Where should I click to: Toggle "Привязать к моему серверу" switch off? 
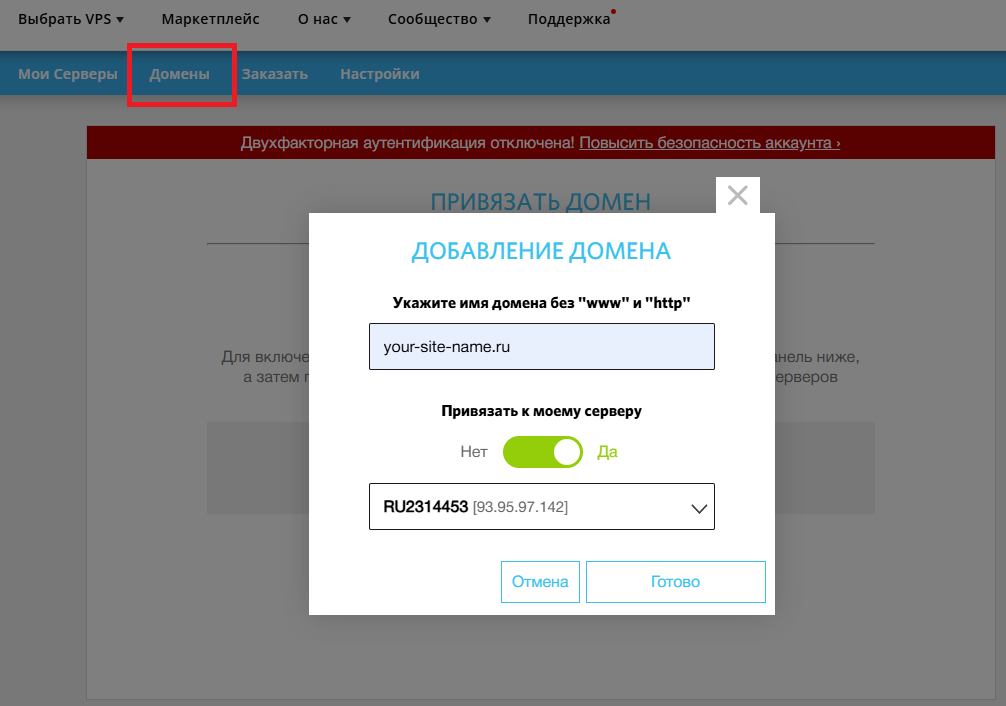pos(542,452)
